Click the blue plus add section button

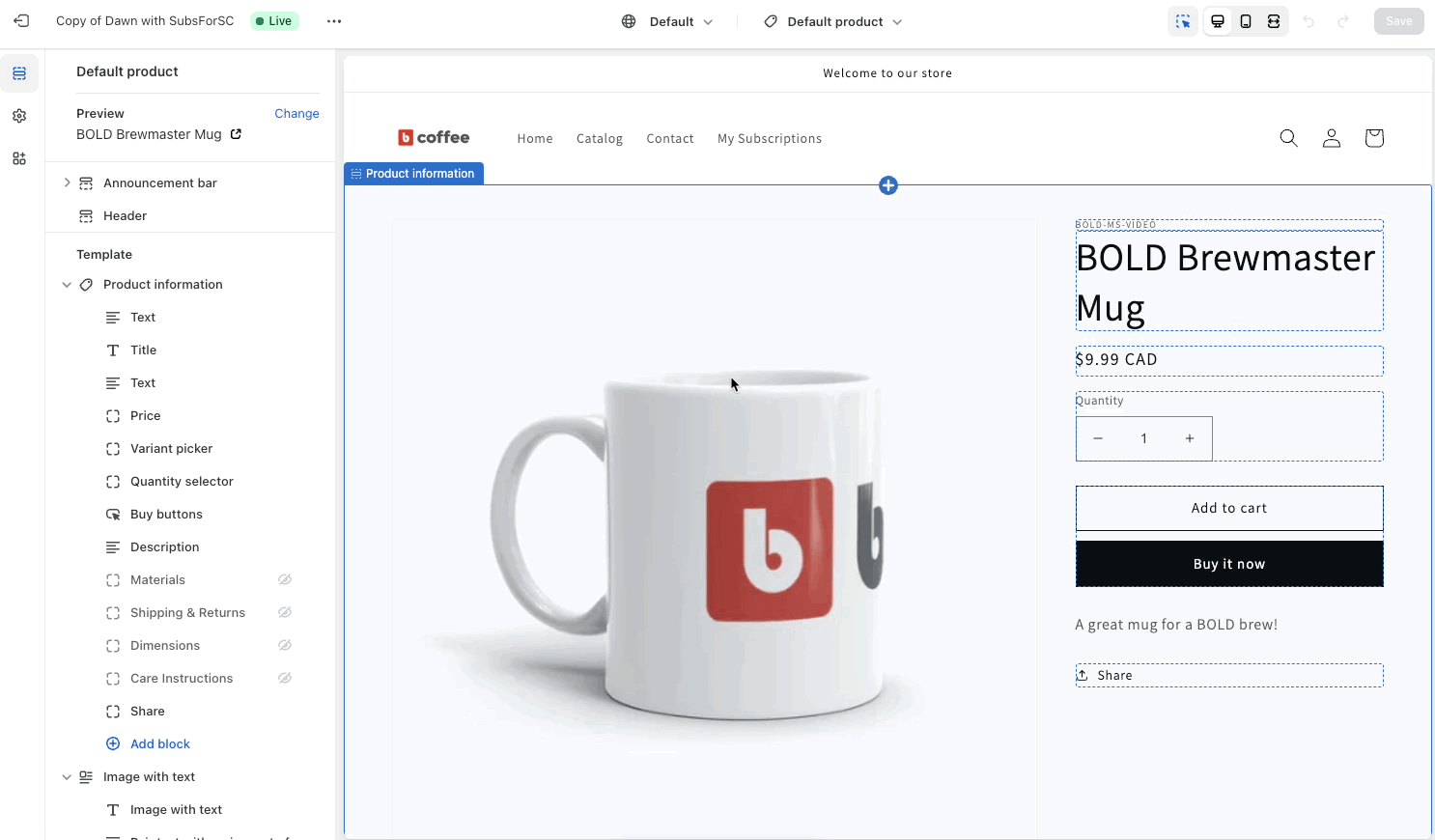pos(888,185)
